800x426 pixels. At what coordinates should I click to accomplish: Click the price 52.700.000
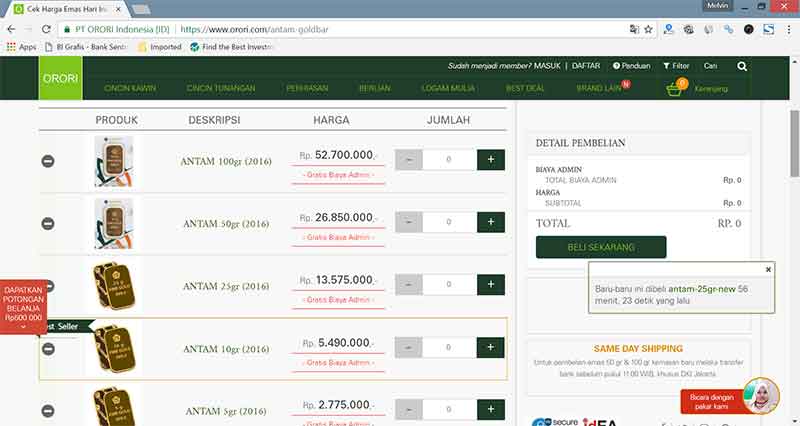point(344,155)
